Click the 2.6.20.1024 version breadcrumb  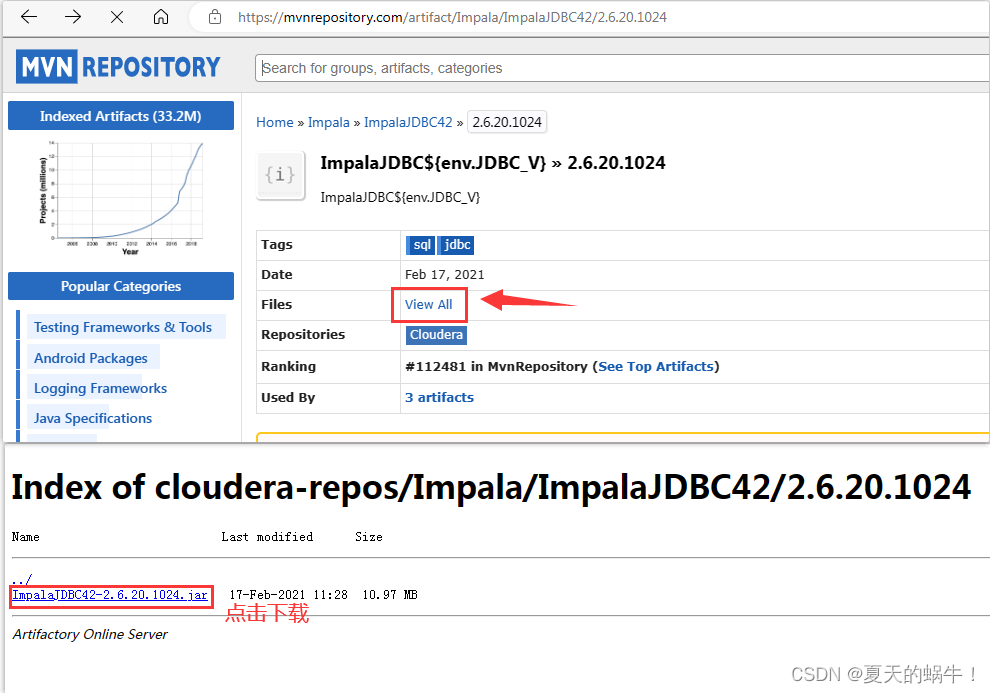507,122
